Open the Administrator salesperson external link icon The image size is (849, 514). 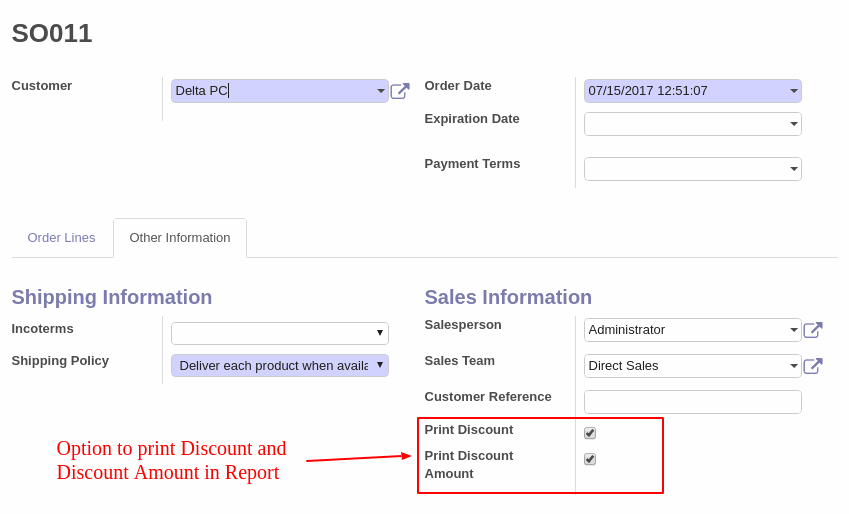point(813,330)
